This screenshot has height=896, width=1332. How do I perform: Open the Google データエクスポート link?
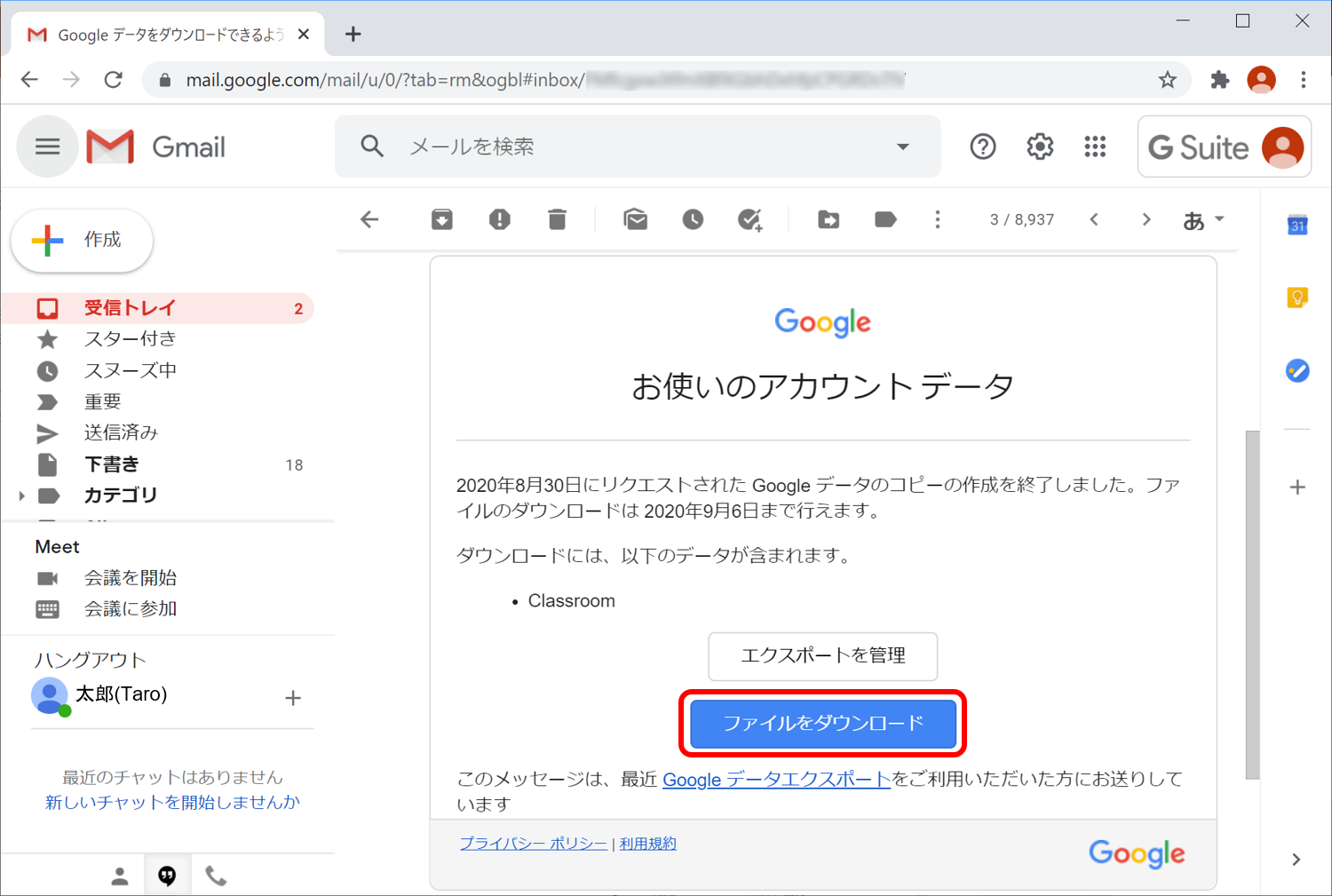[776, 780]
